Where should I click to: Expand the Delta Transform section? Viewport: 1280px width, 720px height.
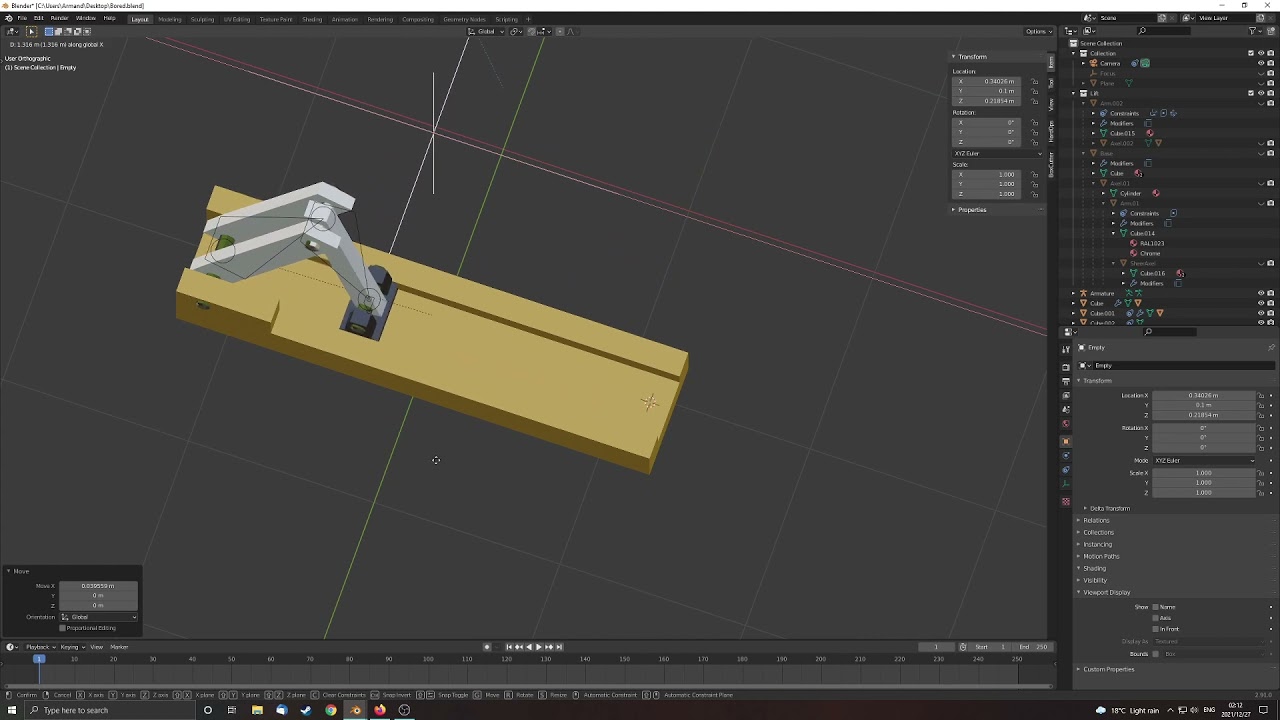(1108, 508)
